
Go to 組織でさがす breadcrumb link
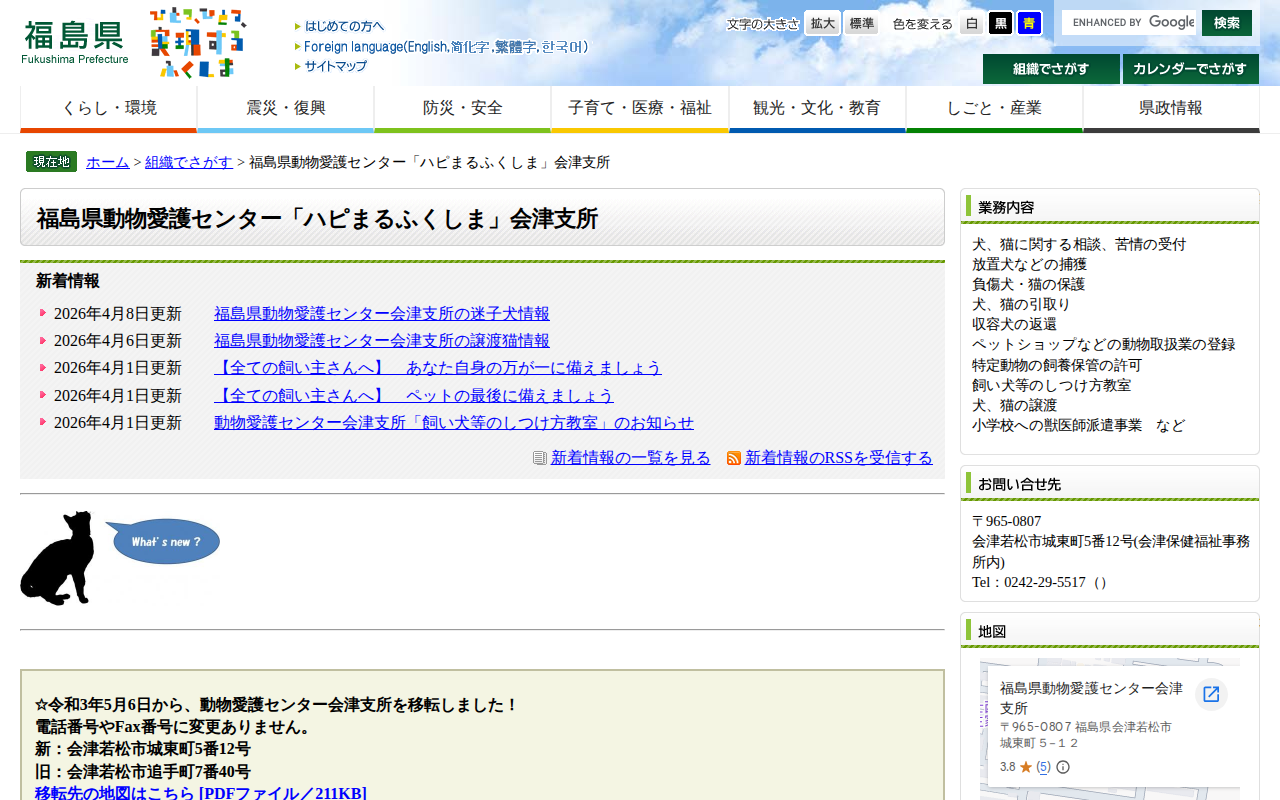(189, 162)
